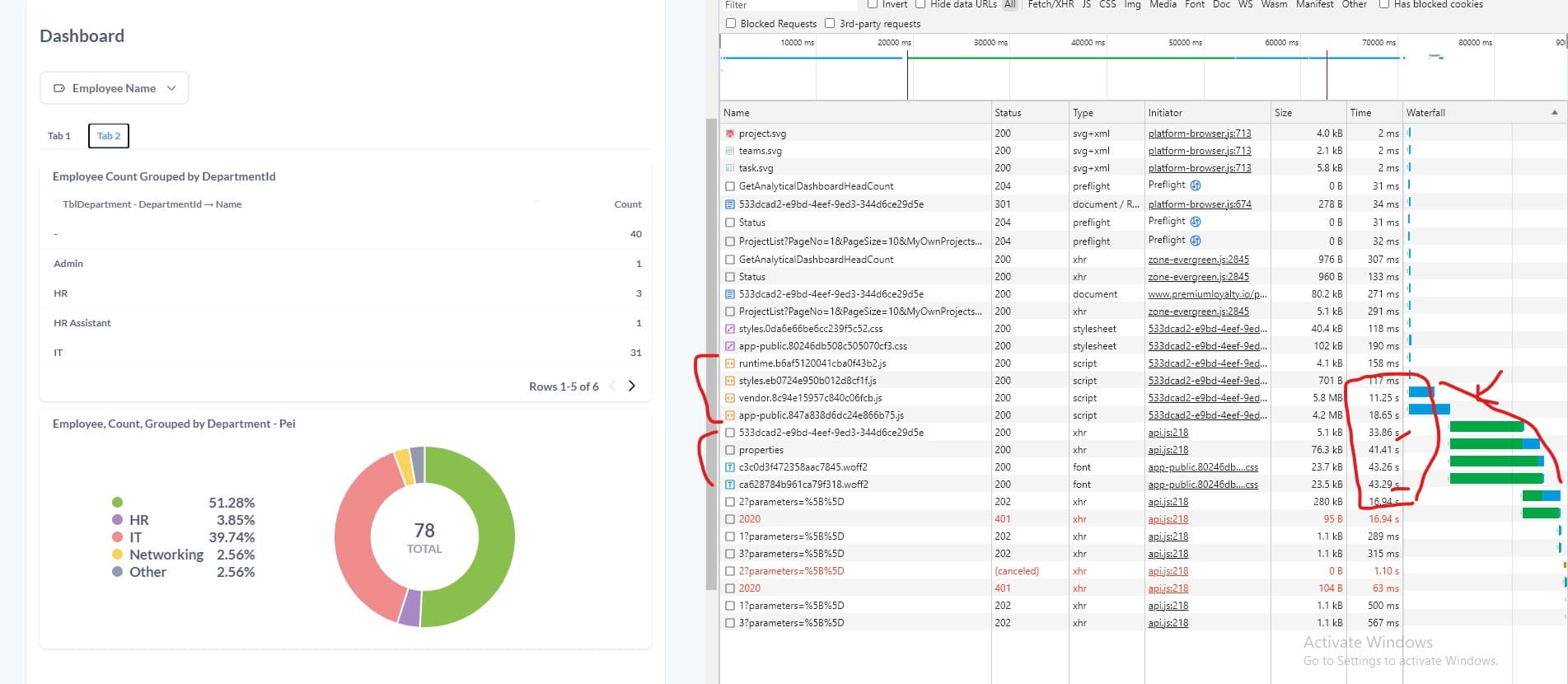This screenshot has height=684, width=1568.
Task: Click green segment of the donut chart
Action: pyautogui.click(x=486, y=536)
